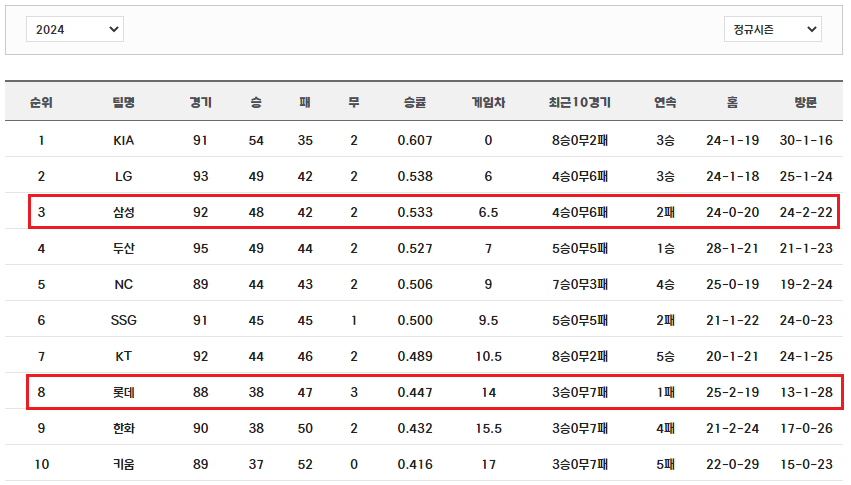
Task: Click win rate 0.607 for KIA
Action: tap(415, 141)
